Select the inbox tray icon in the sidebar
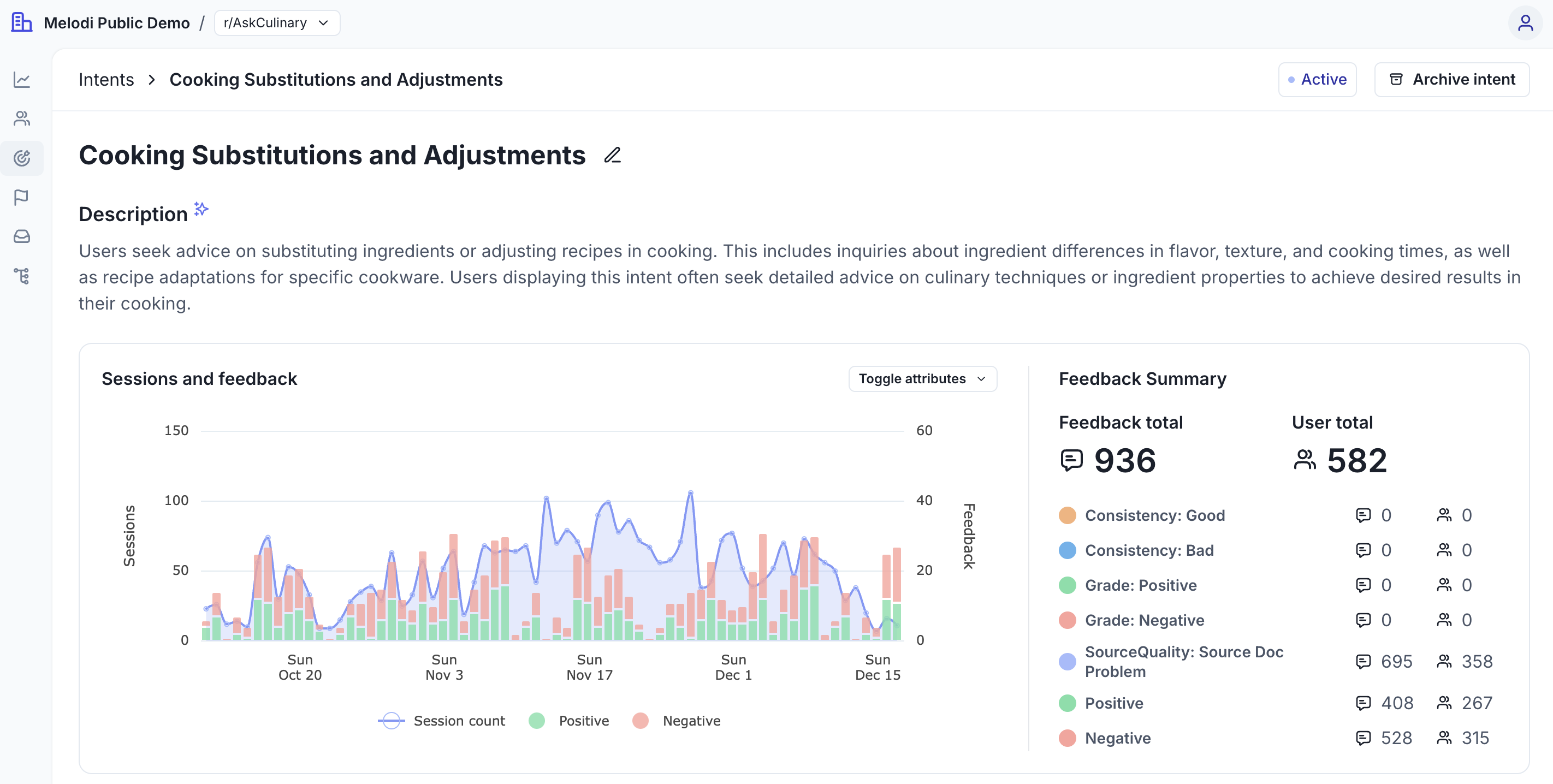The image size is (1553, 784). (x=22, y=236)
